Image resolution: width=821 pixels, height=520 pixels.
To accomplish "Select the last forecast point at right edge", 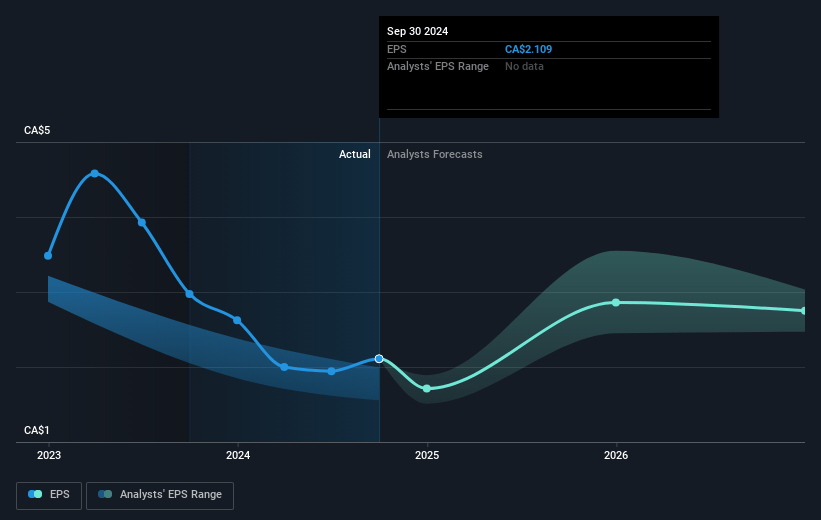I will pos(804,311).
